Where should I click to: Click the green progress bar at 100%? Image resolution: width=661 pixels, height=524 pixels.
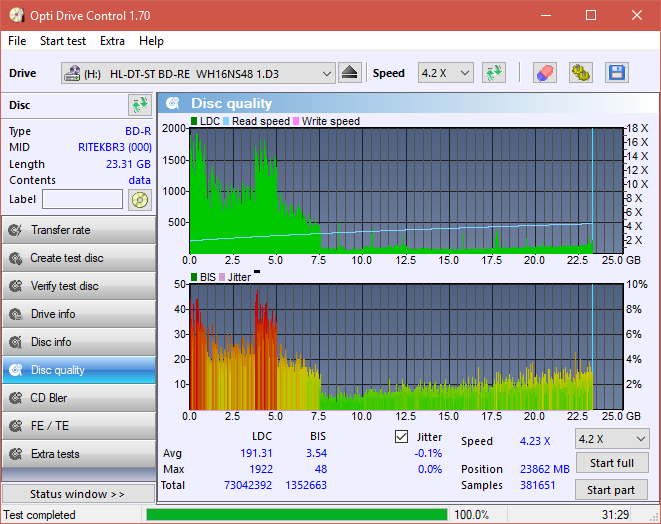pos(297,515)
